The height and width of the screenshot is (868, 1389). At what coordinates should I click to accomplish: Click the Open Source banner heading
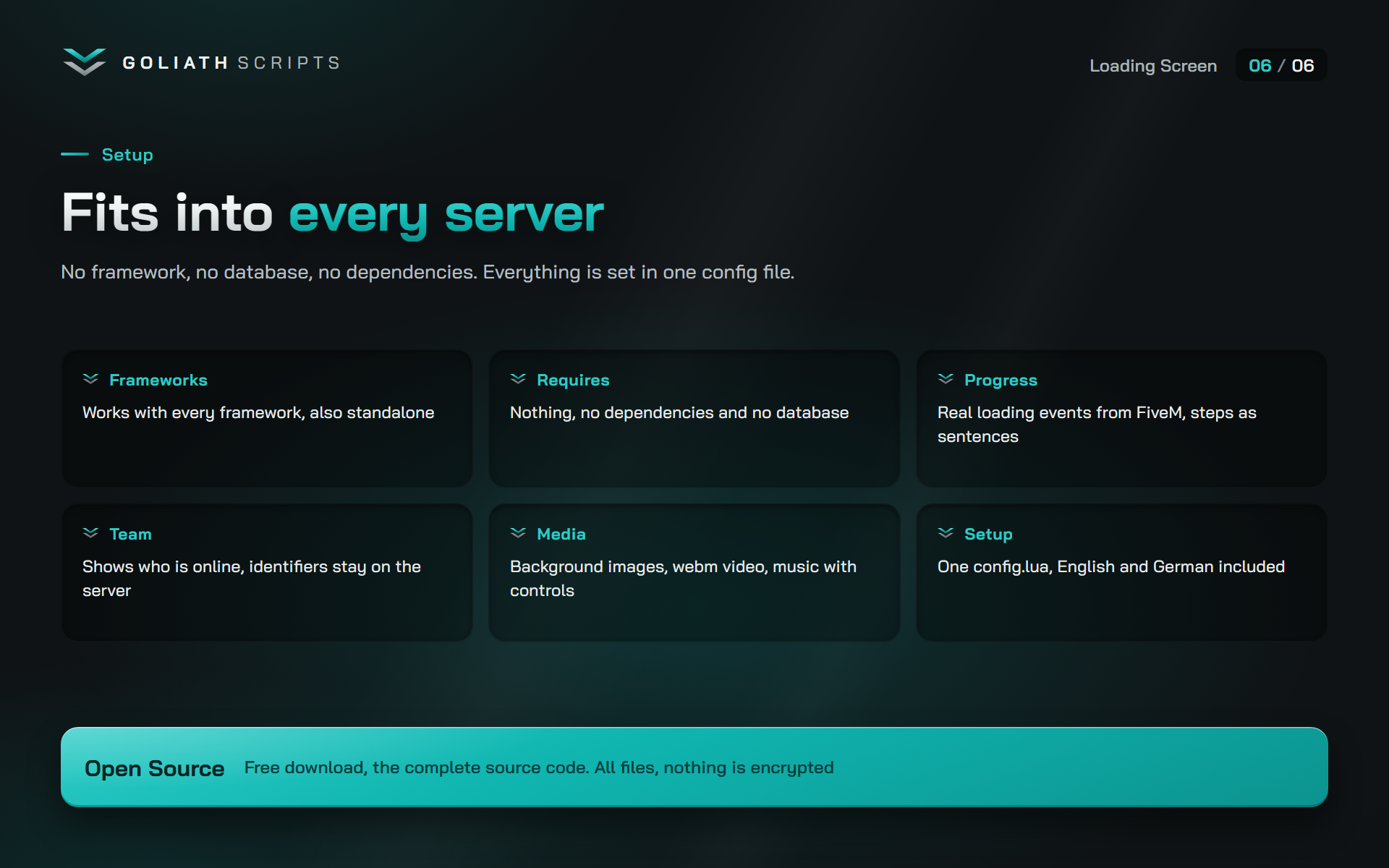coord(154,768)
